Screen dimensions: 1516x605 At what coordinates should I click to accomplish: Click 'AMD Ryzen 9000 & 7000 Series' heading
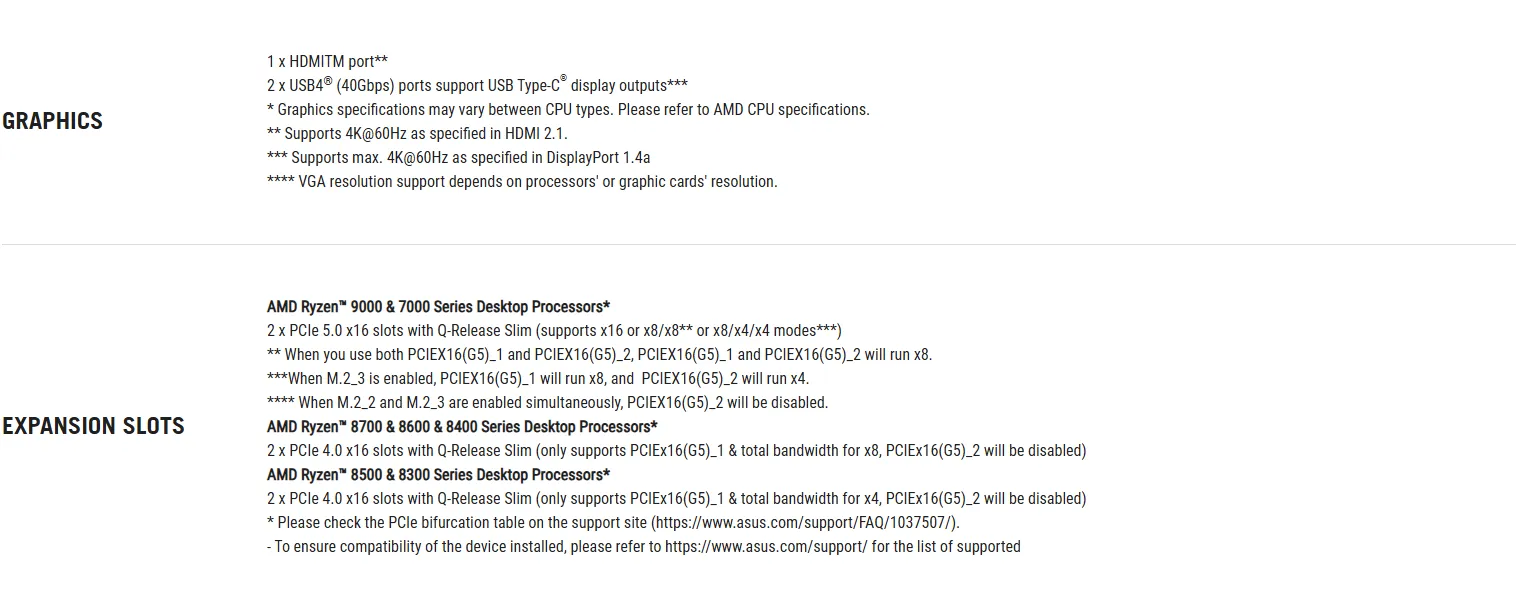point(438,307)
